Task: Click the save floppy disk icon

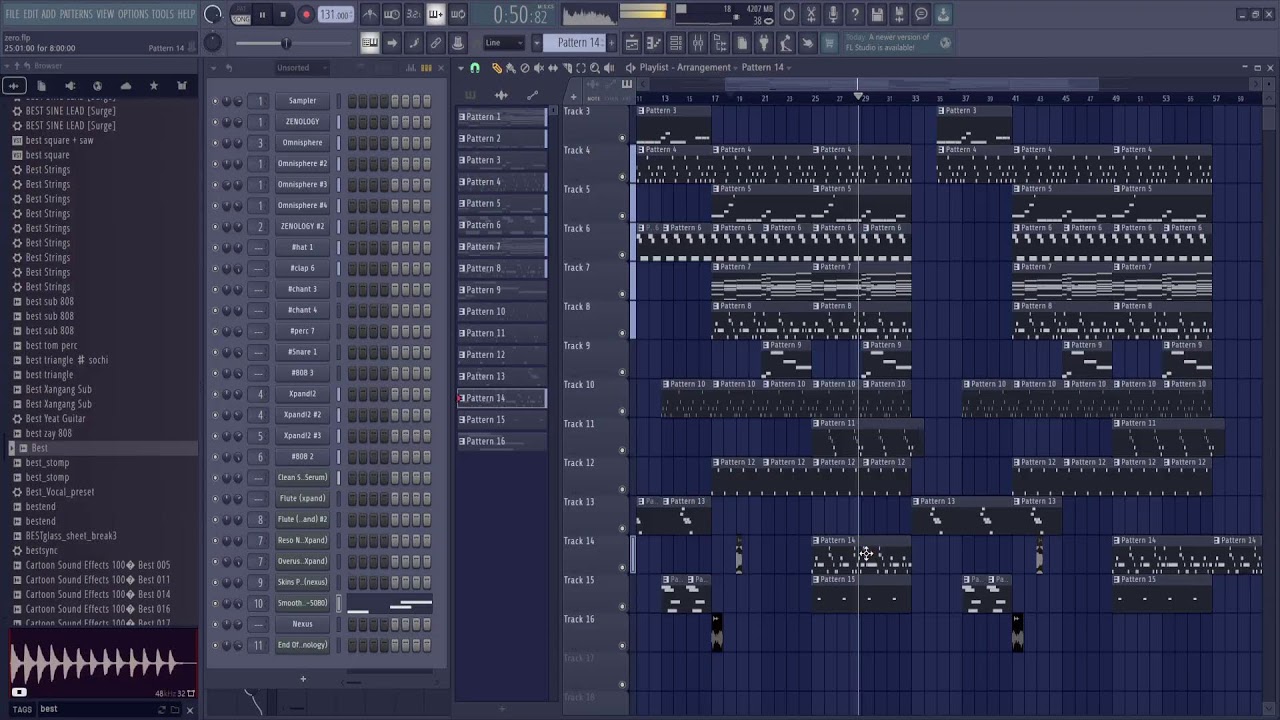Action: point(877,14)
